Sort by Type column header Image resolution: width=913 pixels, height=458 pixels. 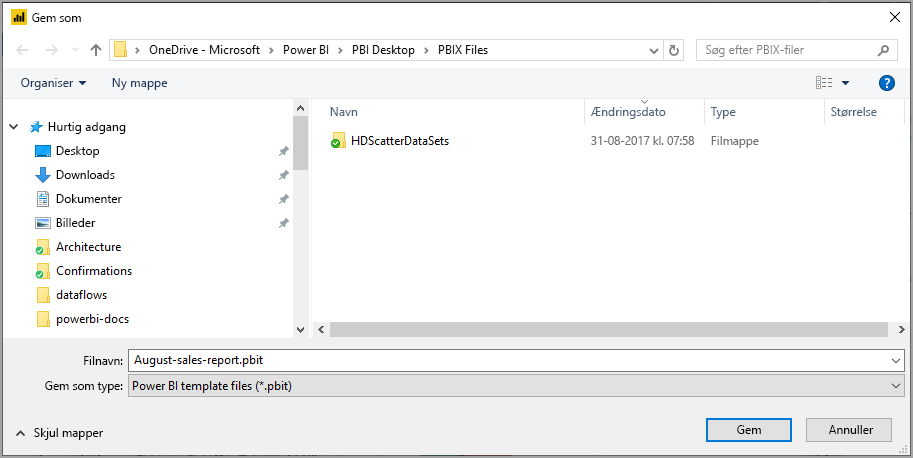point(723,112)
